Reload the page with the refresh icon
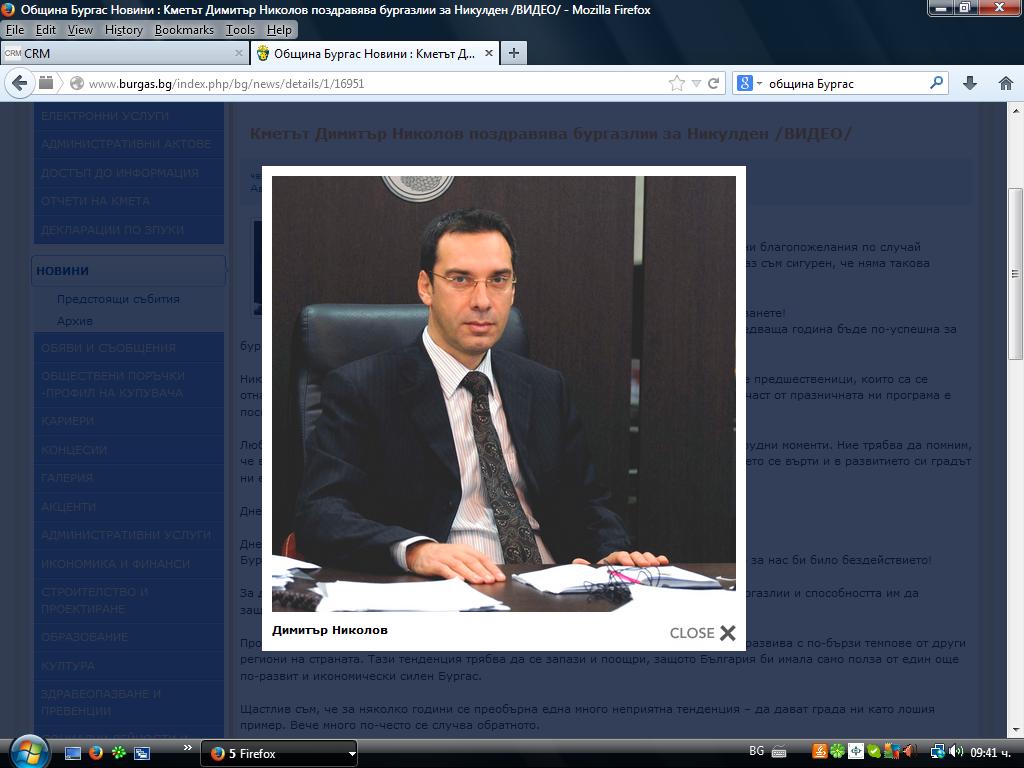Viewport: 1024px width, 768px height. (x=713, y=83)
